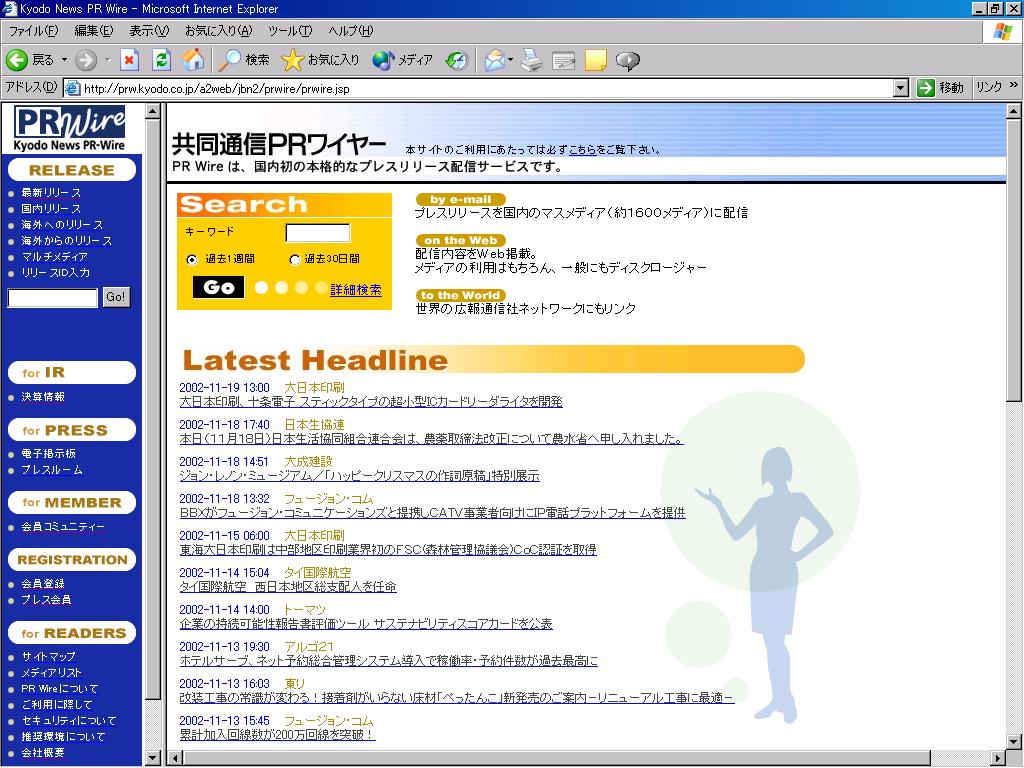
Task: Stop page loading with red X icon
Action: (129, 60)
